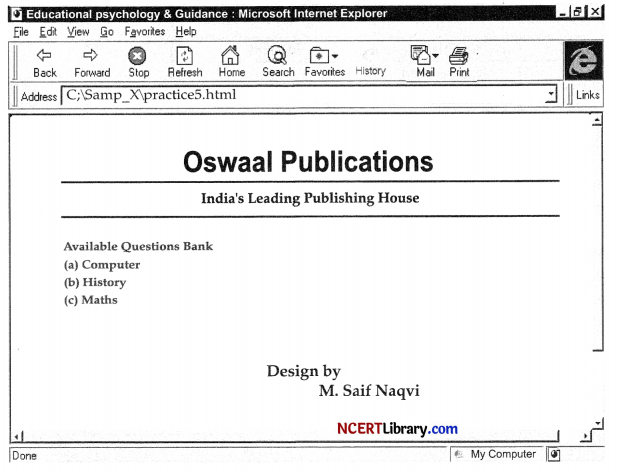626x471 pixels.
Task: Open the Go menu
Action: tap(107, 32)
